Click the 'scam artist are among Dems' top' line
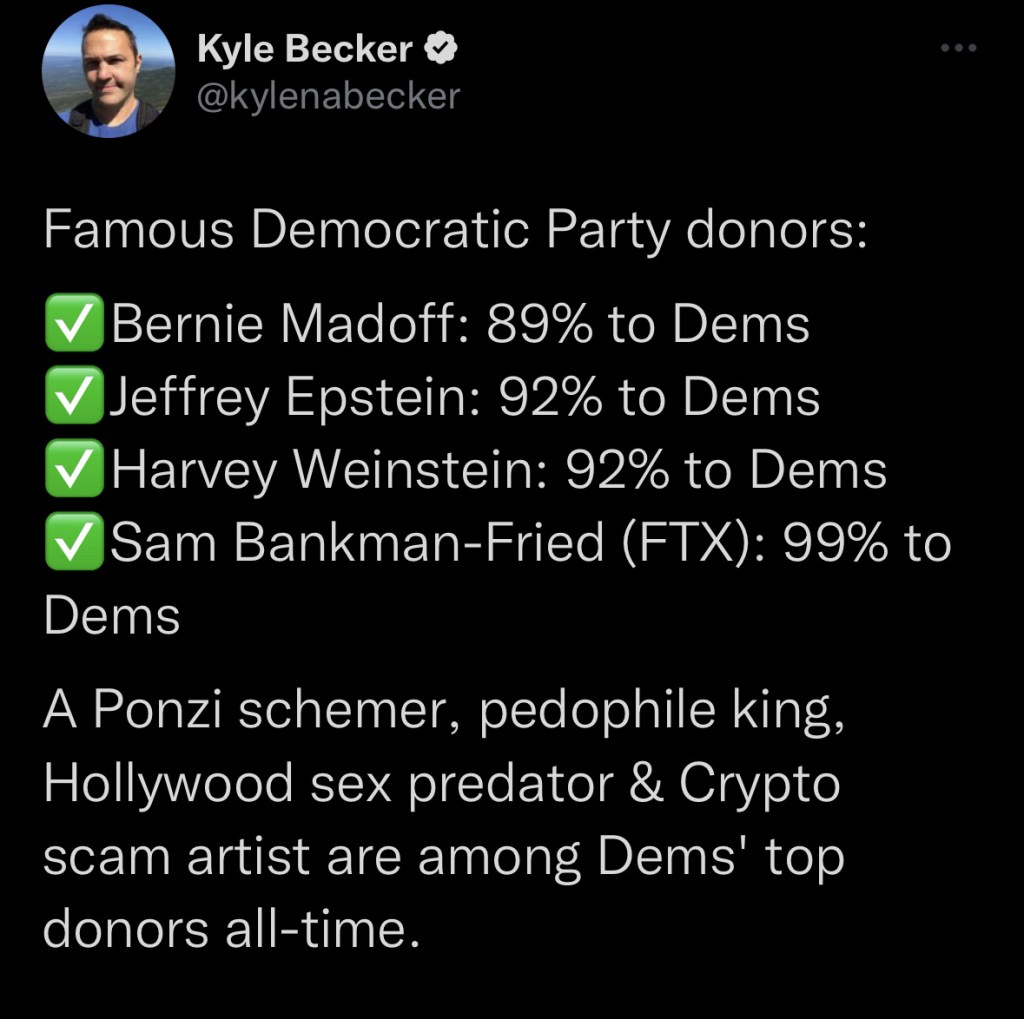The image size is (1024, 1019). click(x=443, y=857)
